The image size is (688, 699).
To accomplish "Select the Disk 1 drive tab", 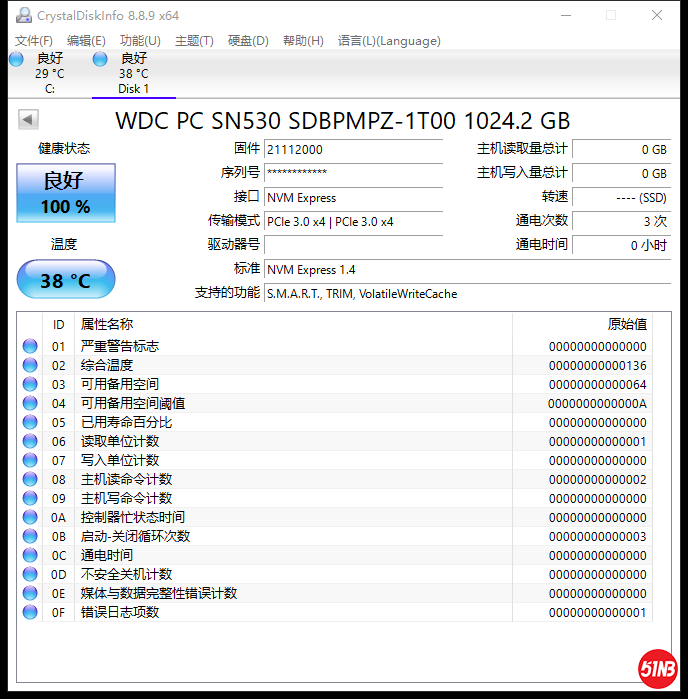I will (x=133, y=74).
